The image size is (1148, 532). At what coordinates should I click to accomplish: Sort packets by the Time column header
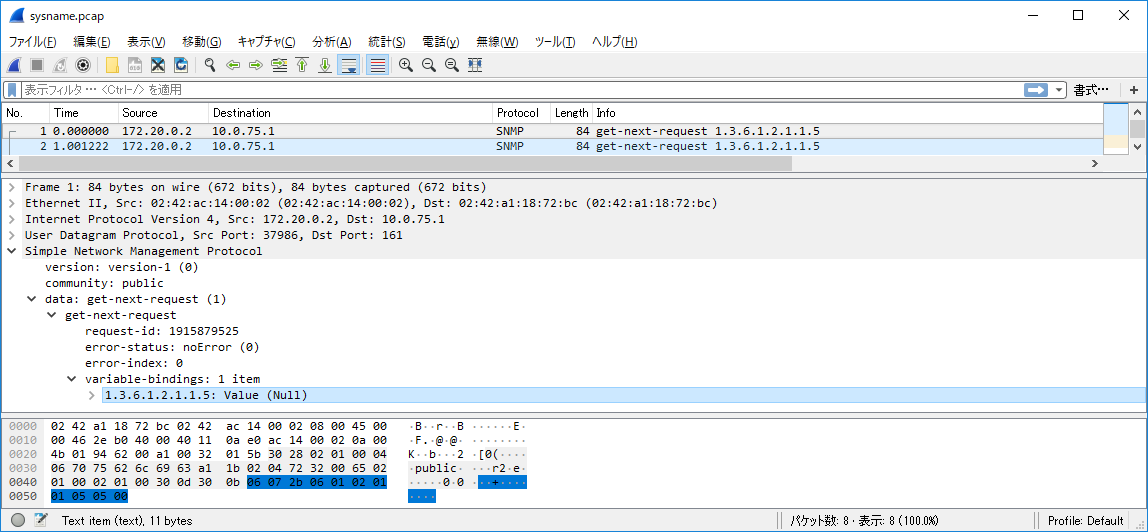pyautogui.click(x=84, y=113)
